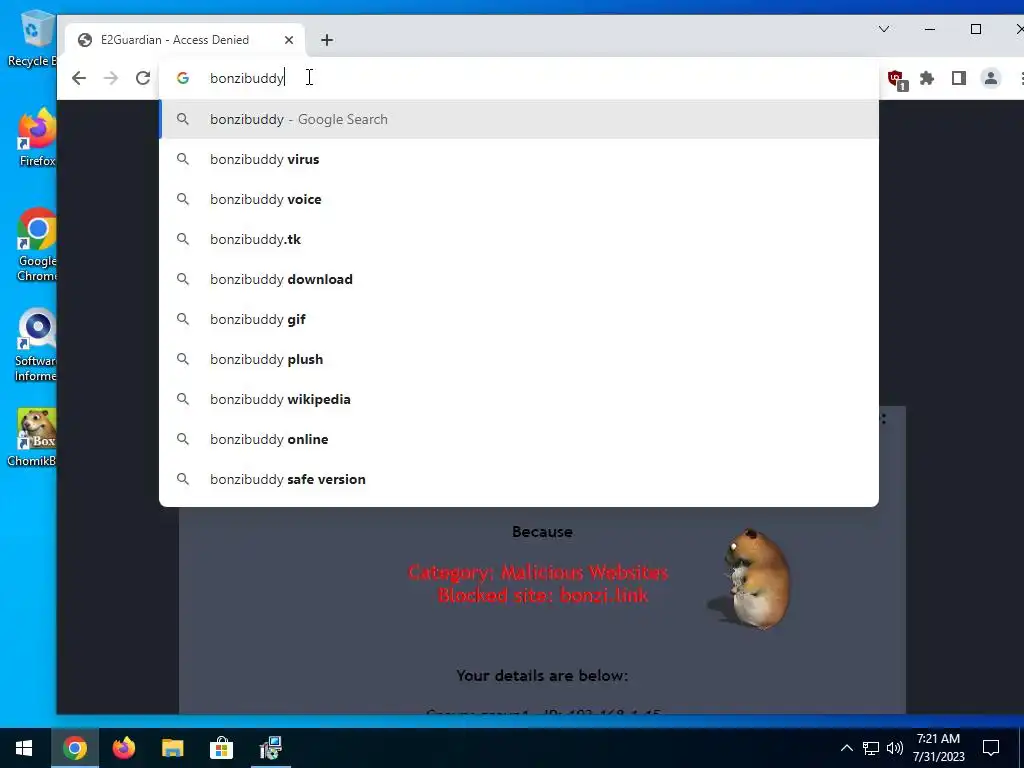
Task: Select the Software Informer desktop shortcut
Action: [36, 345]
